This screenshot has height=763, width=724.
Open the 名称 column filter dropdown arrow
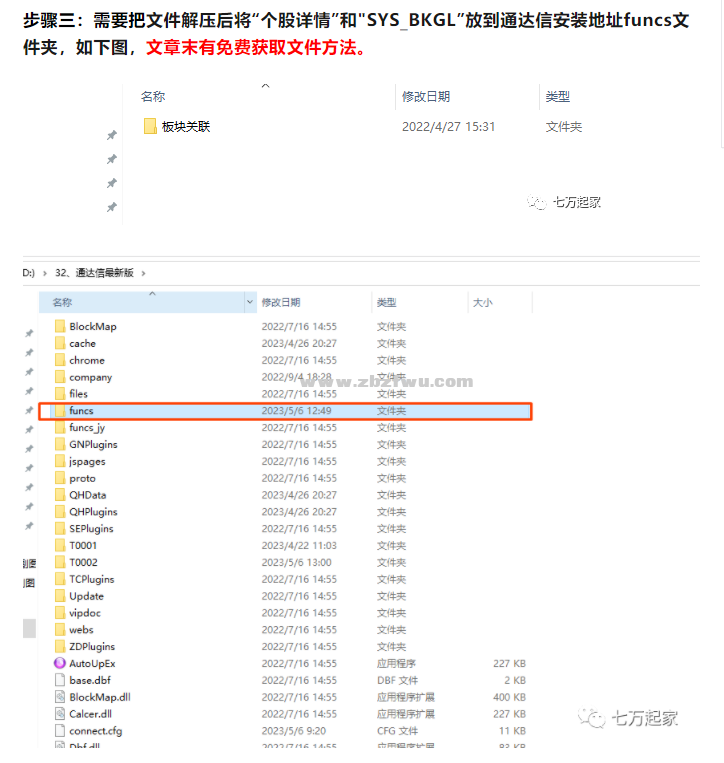coord(250,302)
